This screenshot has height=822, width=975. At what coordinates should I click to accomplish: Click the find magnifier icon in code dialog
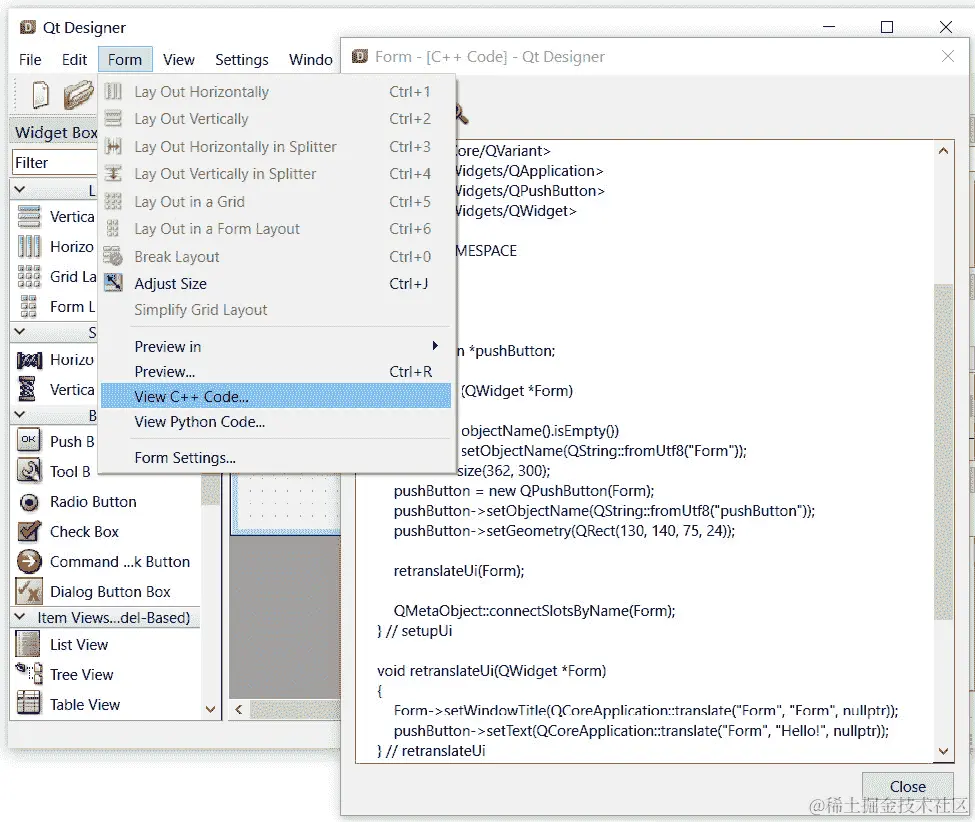pos(461,114)
